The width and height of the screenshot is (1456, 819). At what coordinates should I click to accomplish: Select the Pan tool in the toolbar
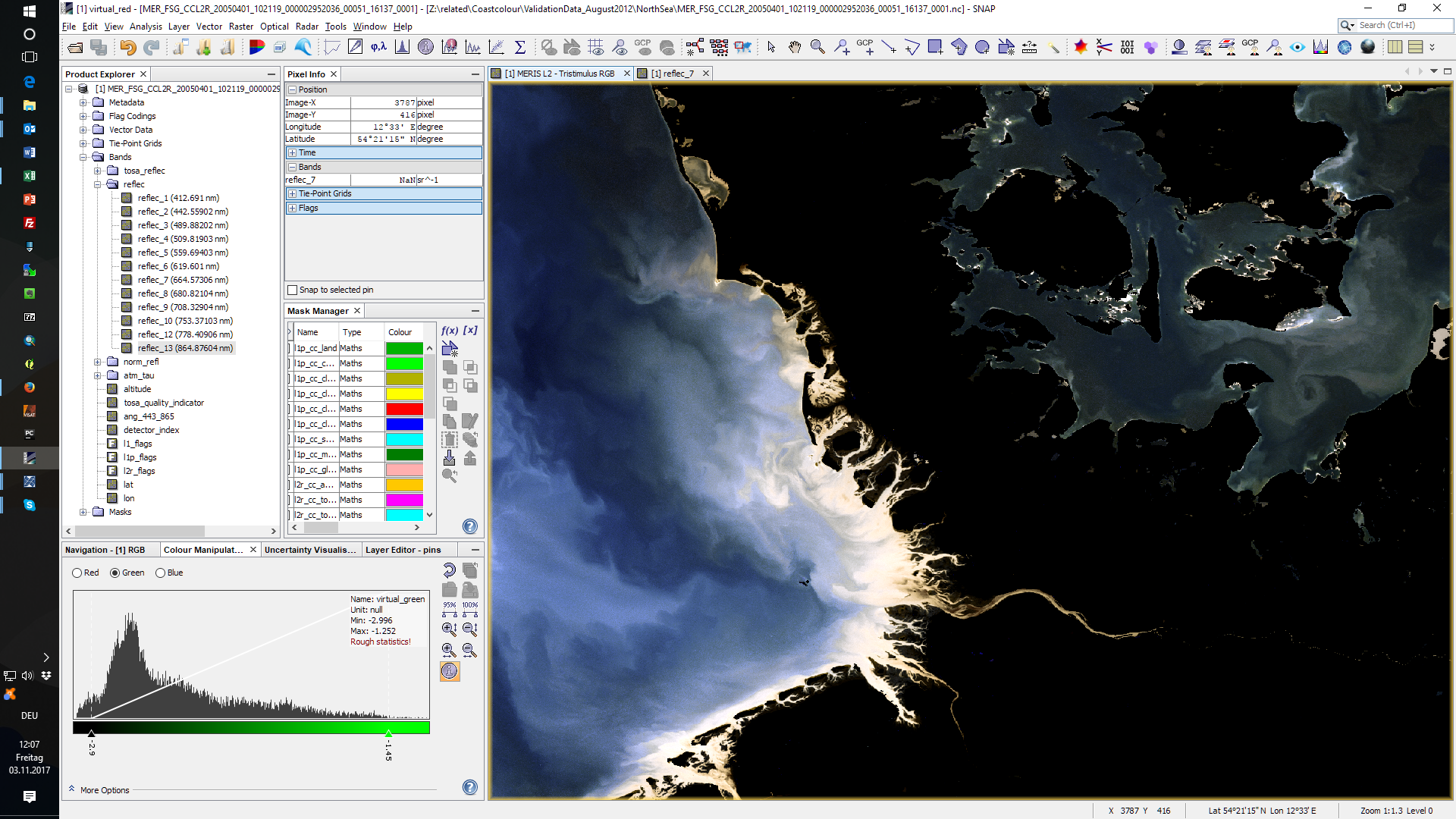point(795,47)
